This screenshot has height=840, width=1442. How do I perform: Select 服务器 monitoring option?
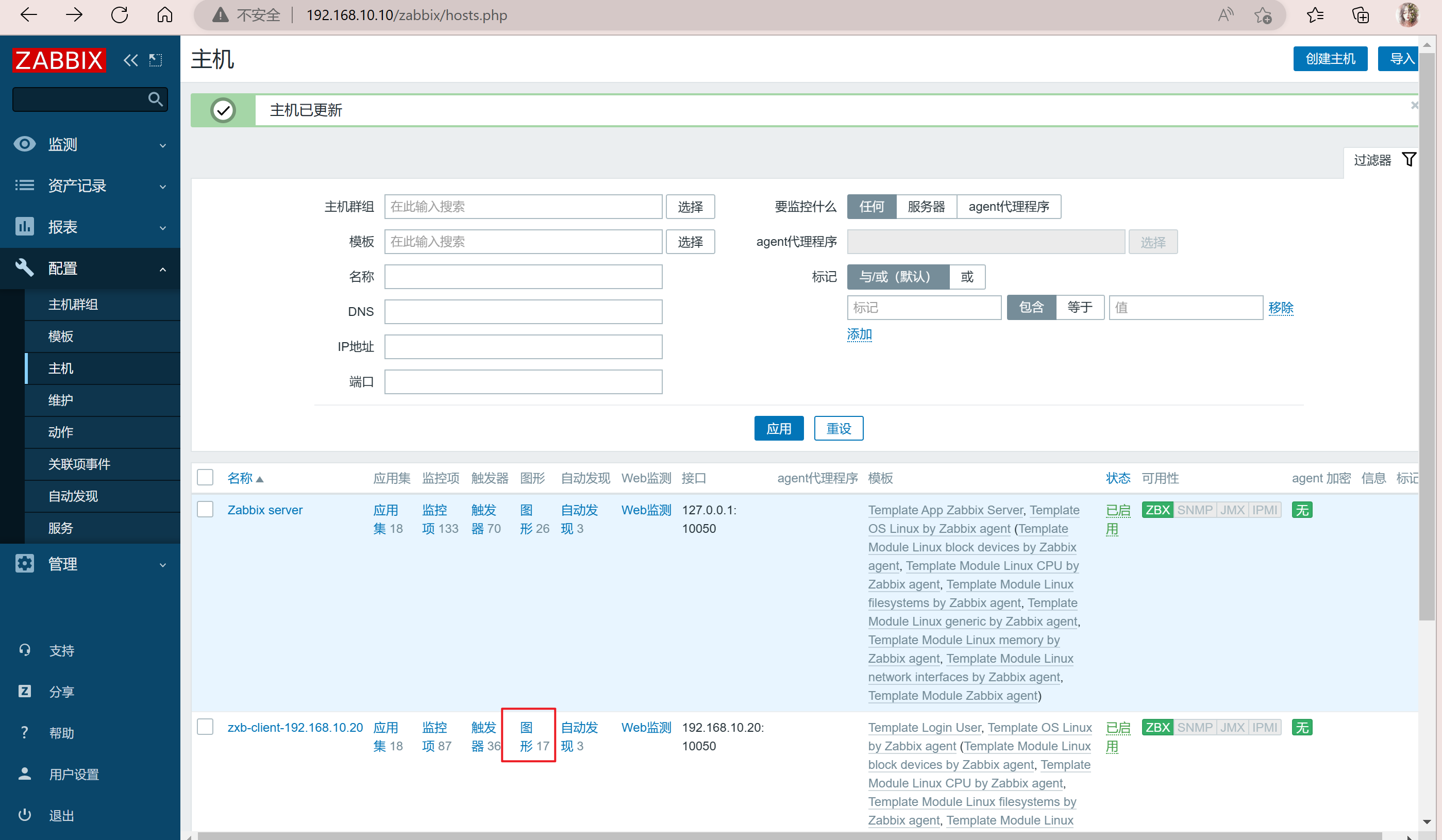[927, 207]
